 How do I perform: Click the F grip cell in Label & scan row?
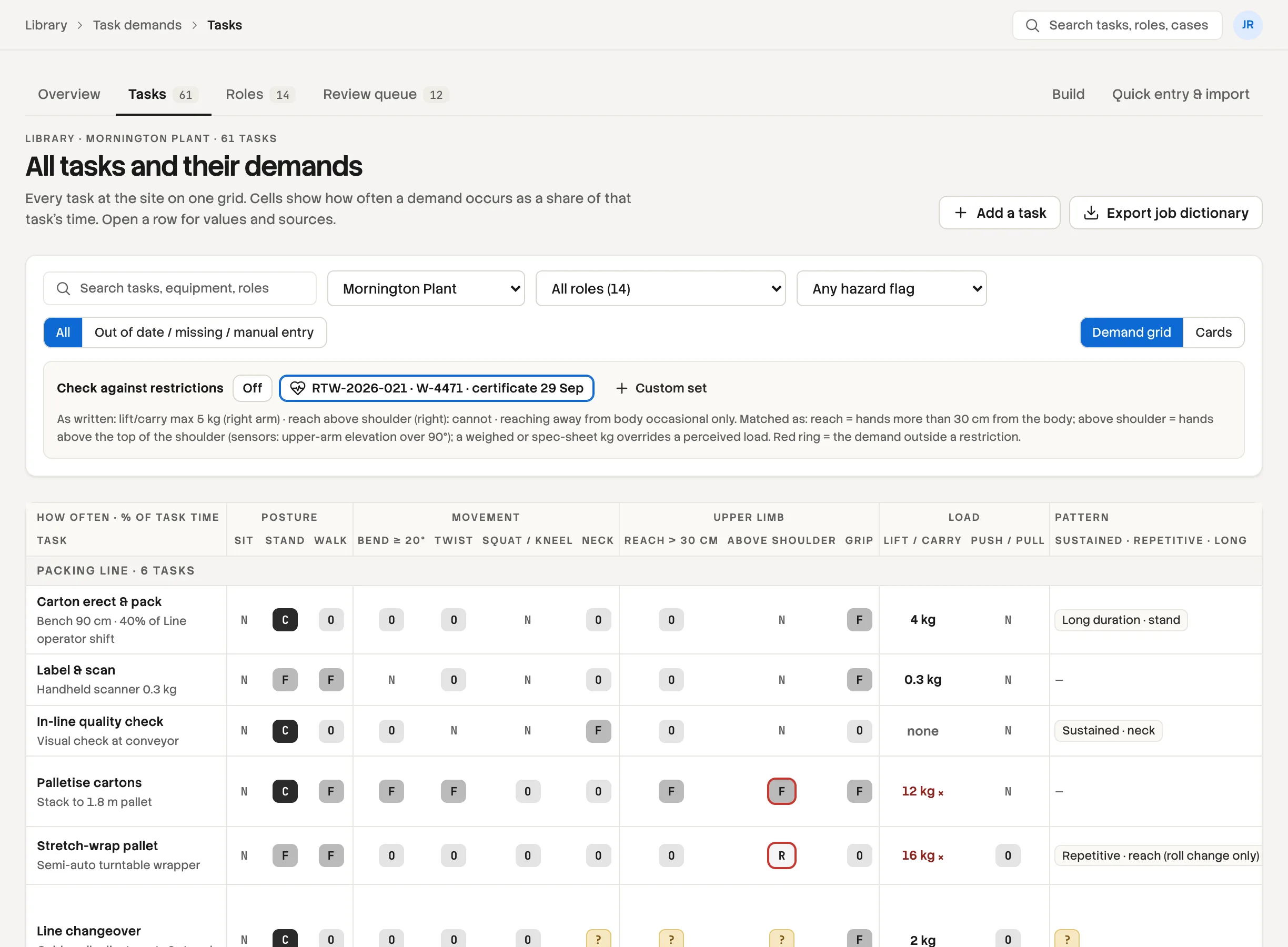859,679
